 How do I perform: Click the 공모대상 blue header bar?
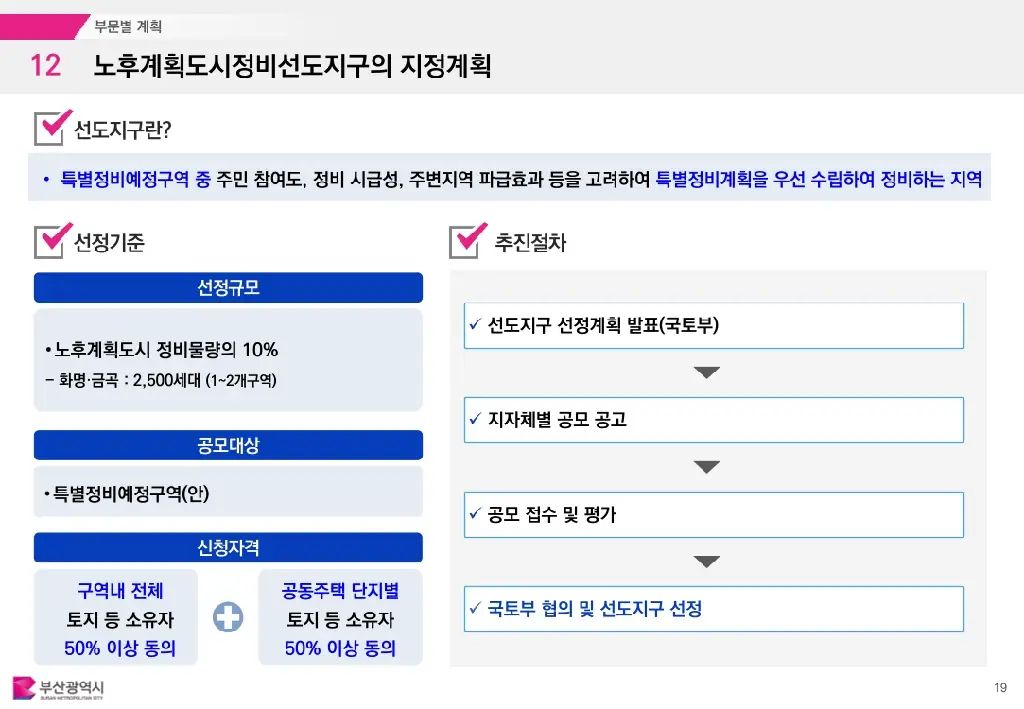[x=228, y=445]
